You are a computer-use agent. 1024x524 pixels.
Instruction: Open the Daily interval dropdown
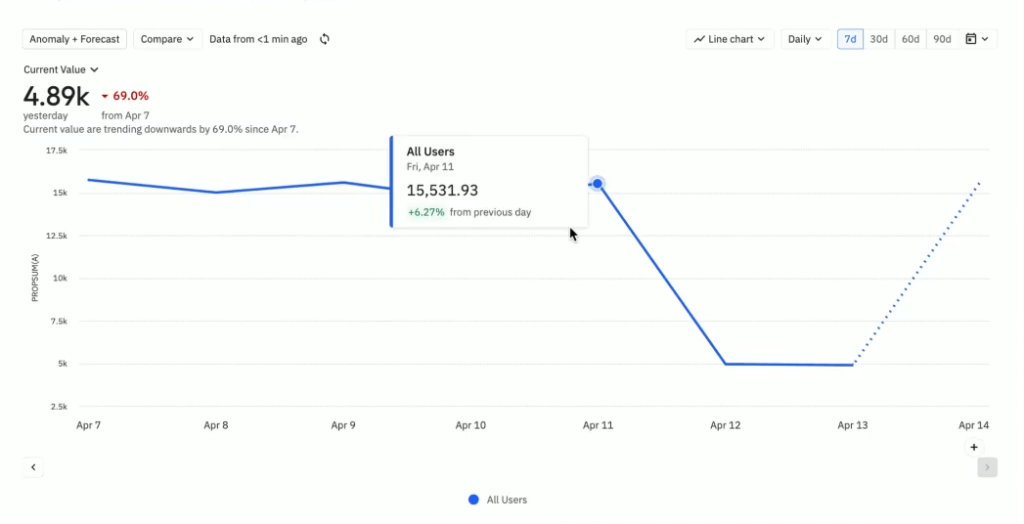(x=805, y=39)
